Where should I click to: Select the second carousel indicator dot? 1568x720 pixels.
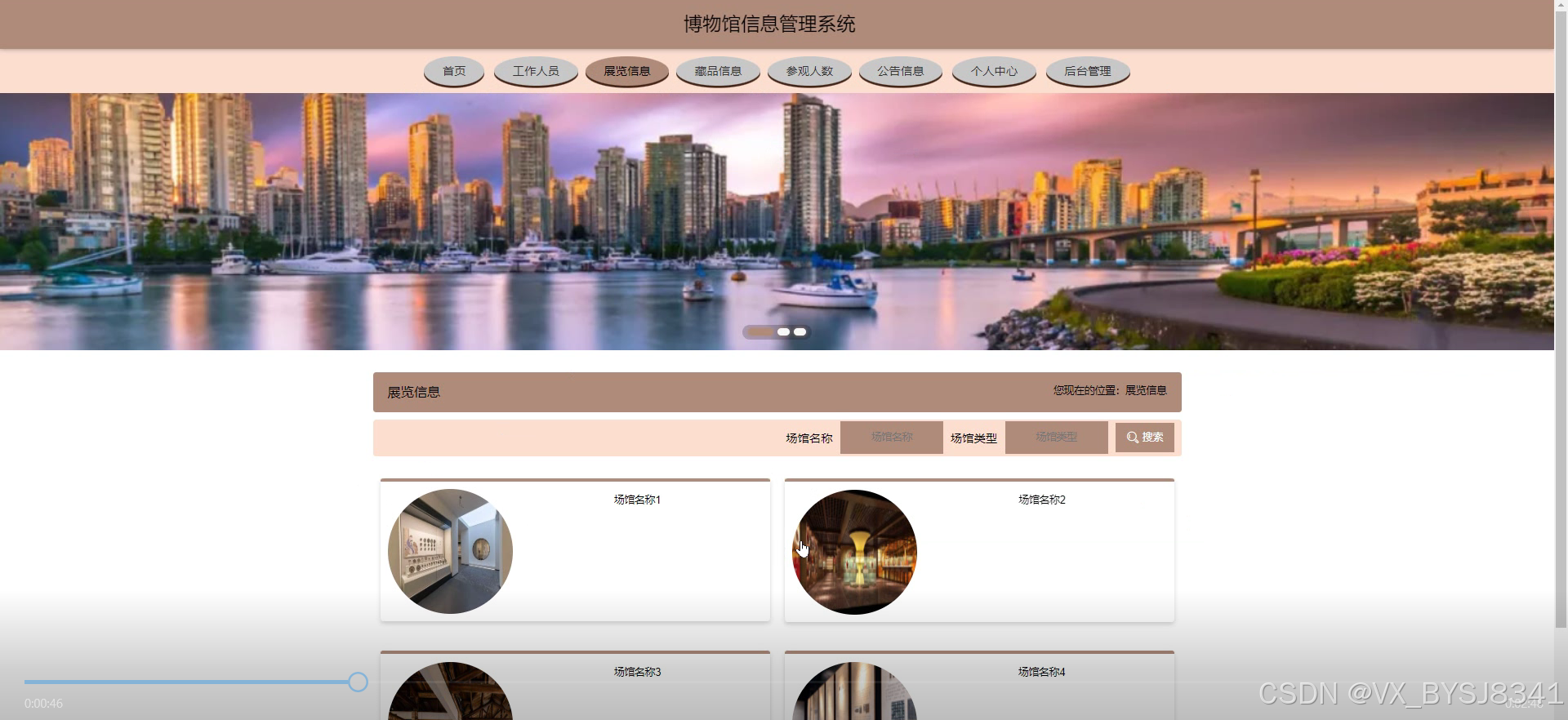click(783, 332)
